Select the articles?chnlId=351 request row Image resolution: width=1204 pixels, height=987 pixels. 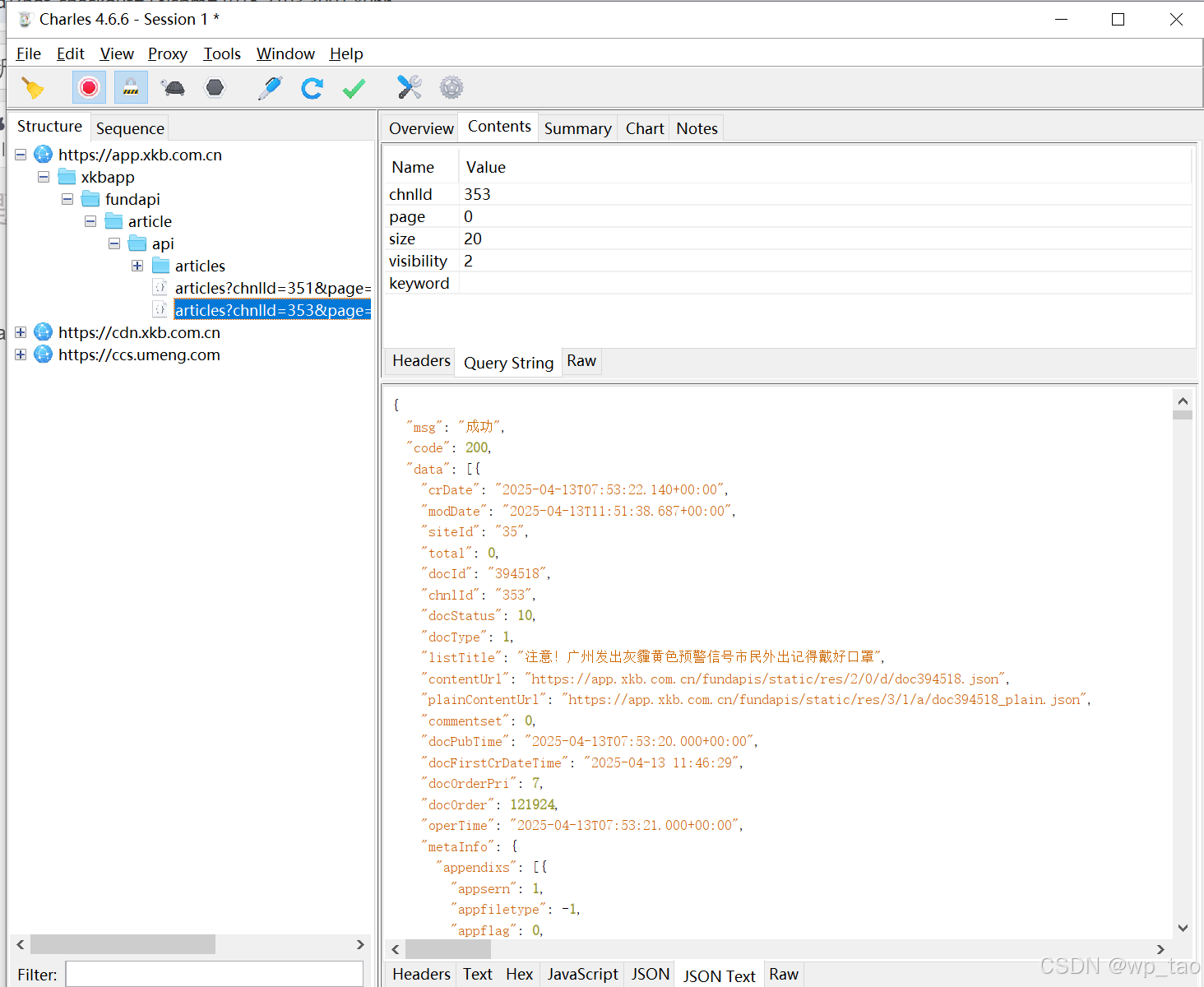(x=272, y=288)
